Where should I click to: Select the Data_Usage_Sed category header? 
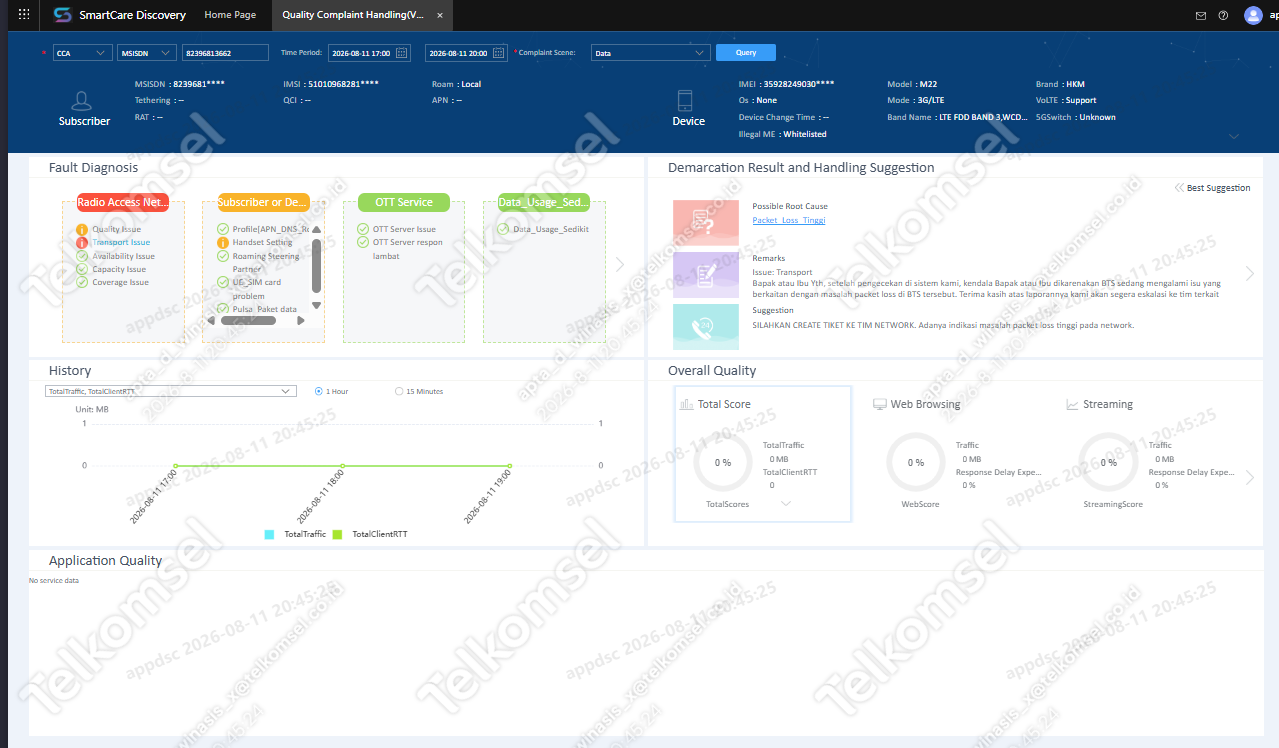pyautogui.click(x=544, y=202)
